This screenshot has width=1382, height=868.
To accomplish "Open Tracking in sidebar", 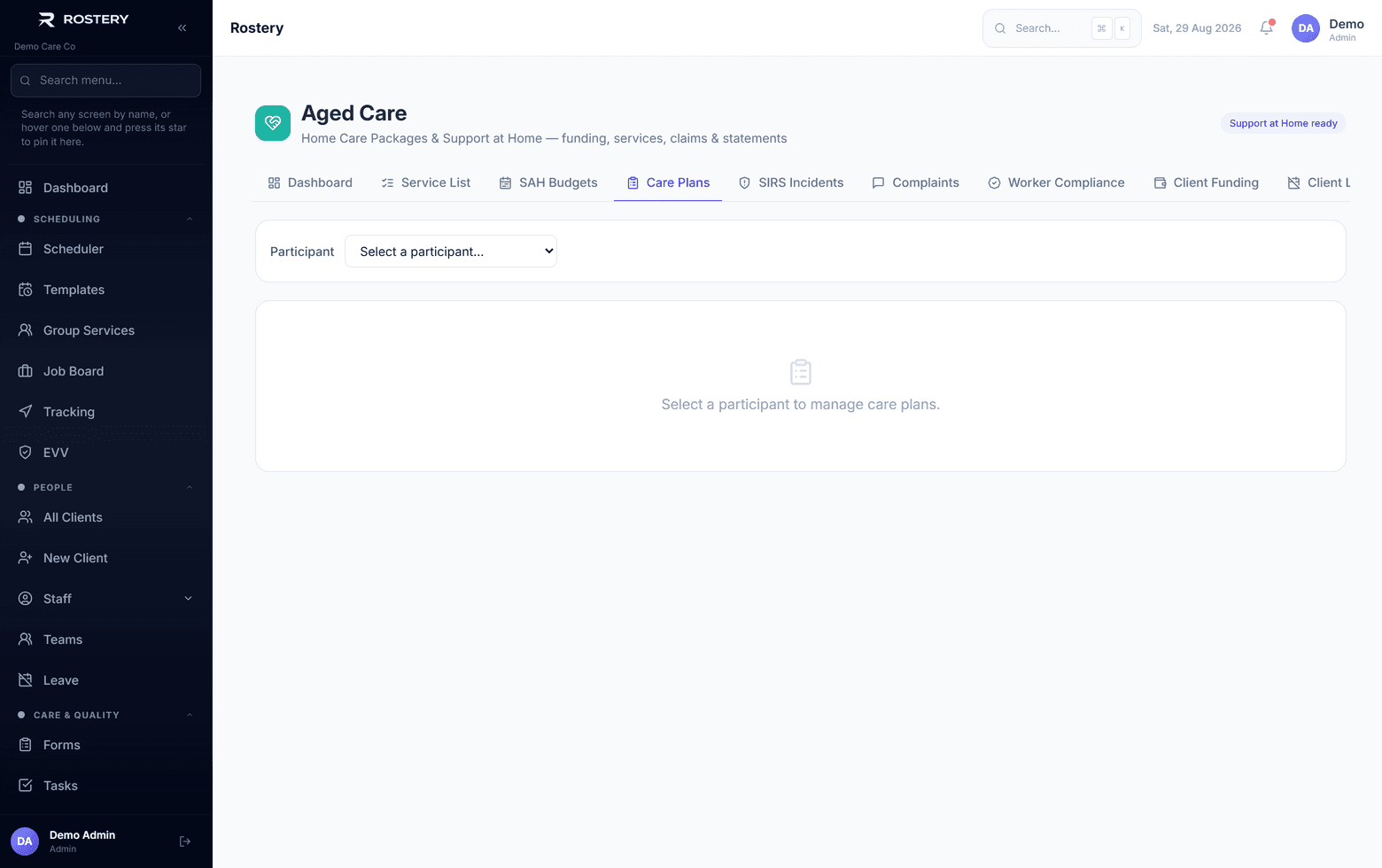I will pyautogui.click(x=106, y=412).
